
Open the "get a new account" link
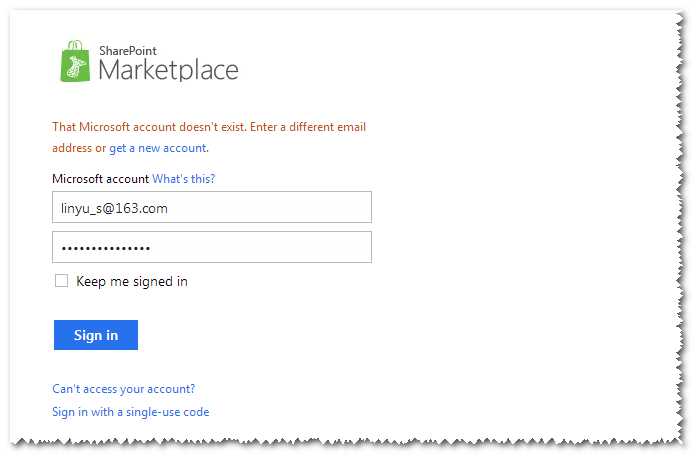[x=159, y=148]
